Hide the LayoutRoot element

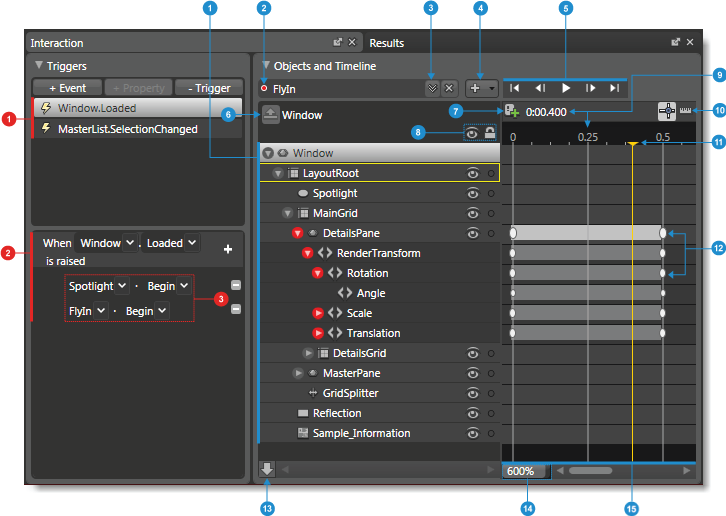point(472,173)
